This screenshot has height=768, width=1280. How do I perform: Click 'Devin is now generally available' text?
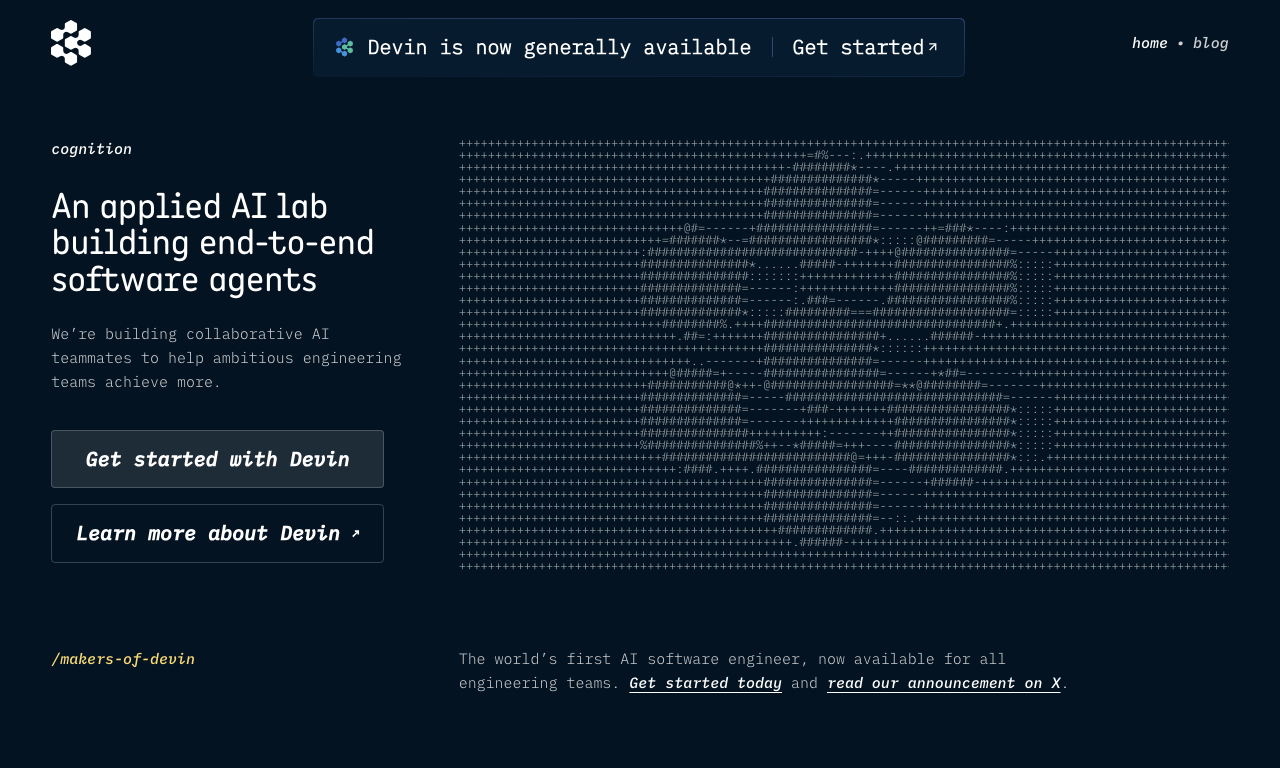coord(559,47)
